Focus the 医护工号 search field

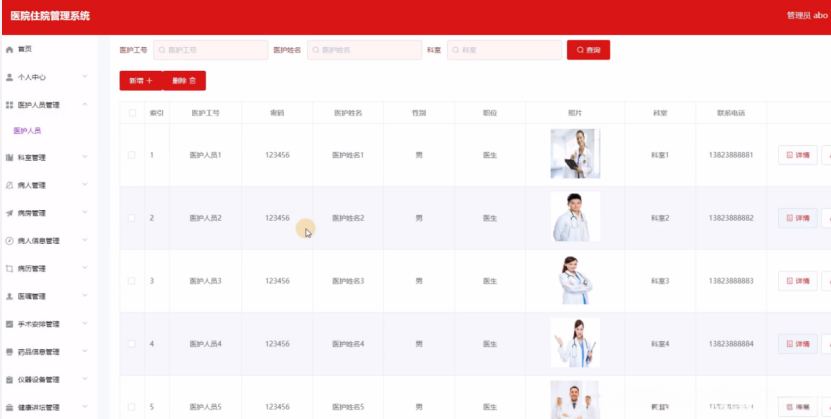pos(211,50)
